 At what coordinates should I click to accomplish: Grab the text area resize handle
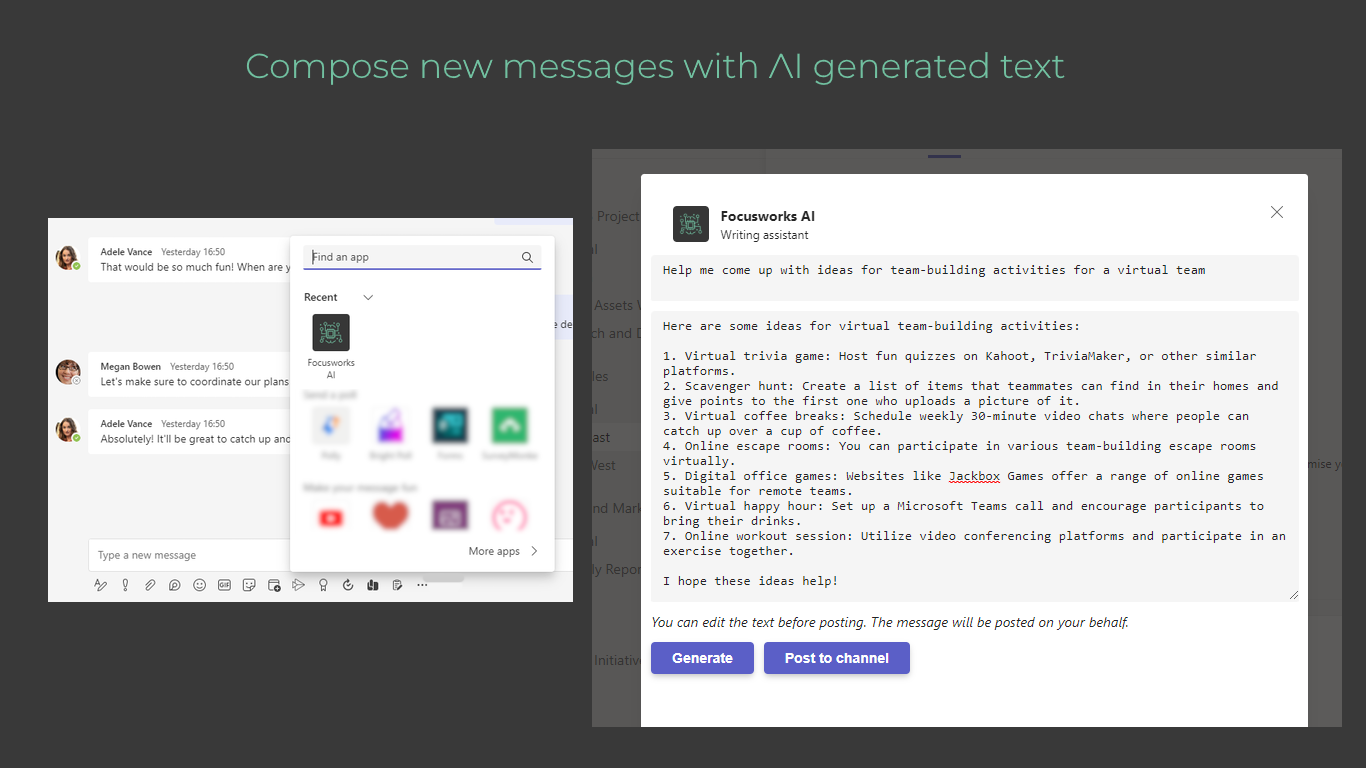tap(1293, 595)
